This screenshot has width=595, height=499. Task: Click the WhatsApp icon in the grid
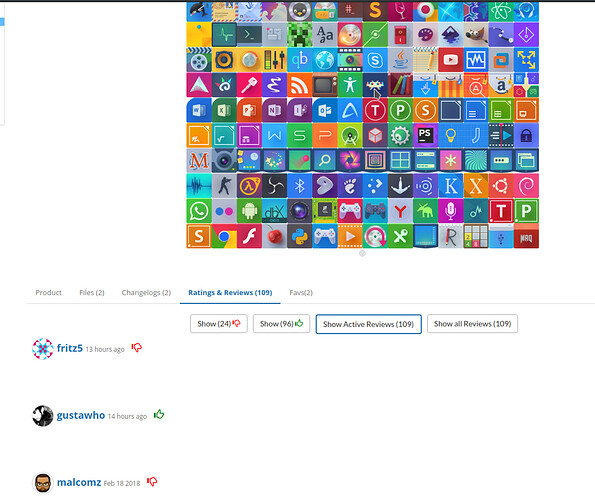click(199, 211)
